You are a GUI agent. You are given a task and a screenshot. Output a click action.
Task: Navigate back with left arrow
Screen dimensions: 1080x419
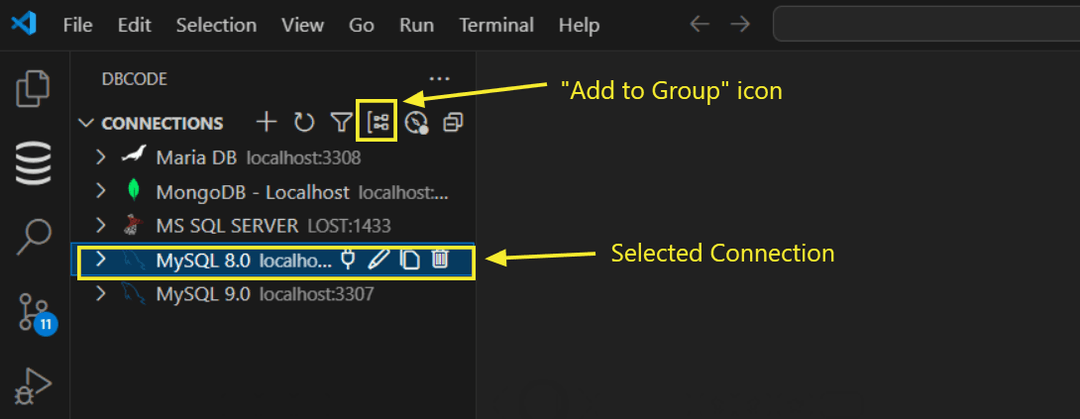[x=700, y=25]
